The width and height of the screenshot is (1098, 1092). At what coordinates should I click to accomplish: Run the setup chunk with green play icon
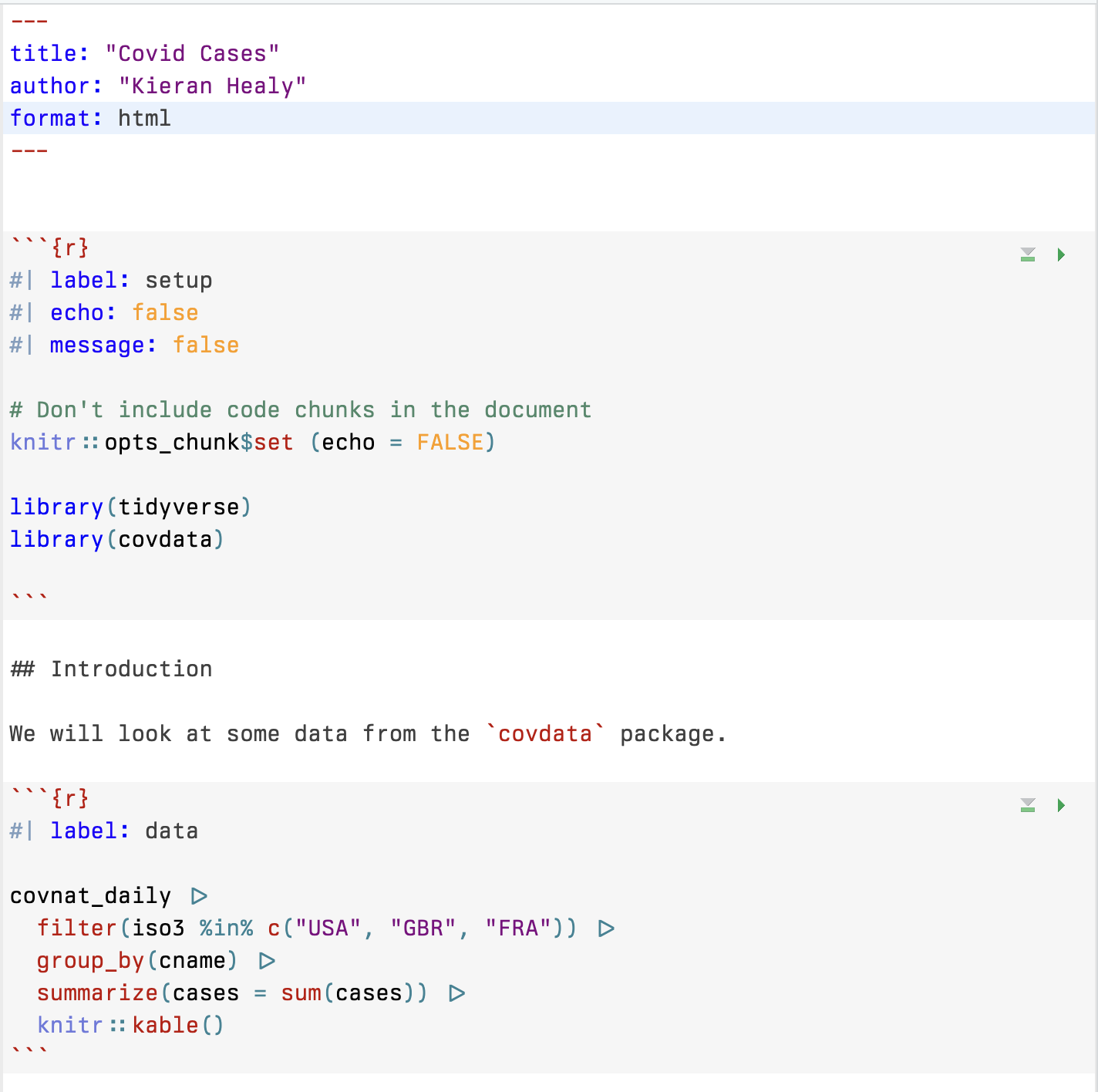pos(1062,255)
